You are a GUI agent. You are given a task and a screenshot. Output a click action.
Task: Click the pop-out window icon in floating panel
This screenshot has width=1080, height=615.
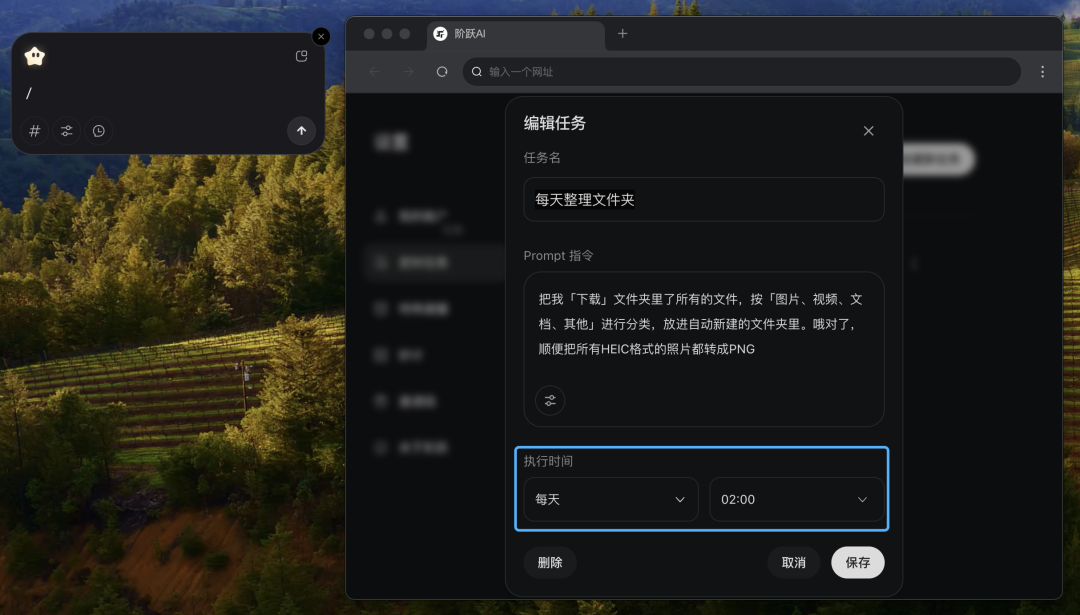pos(301,56)
